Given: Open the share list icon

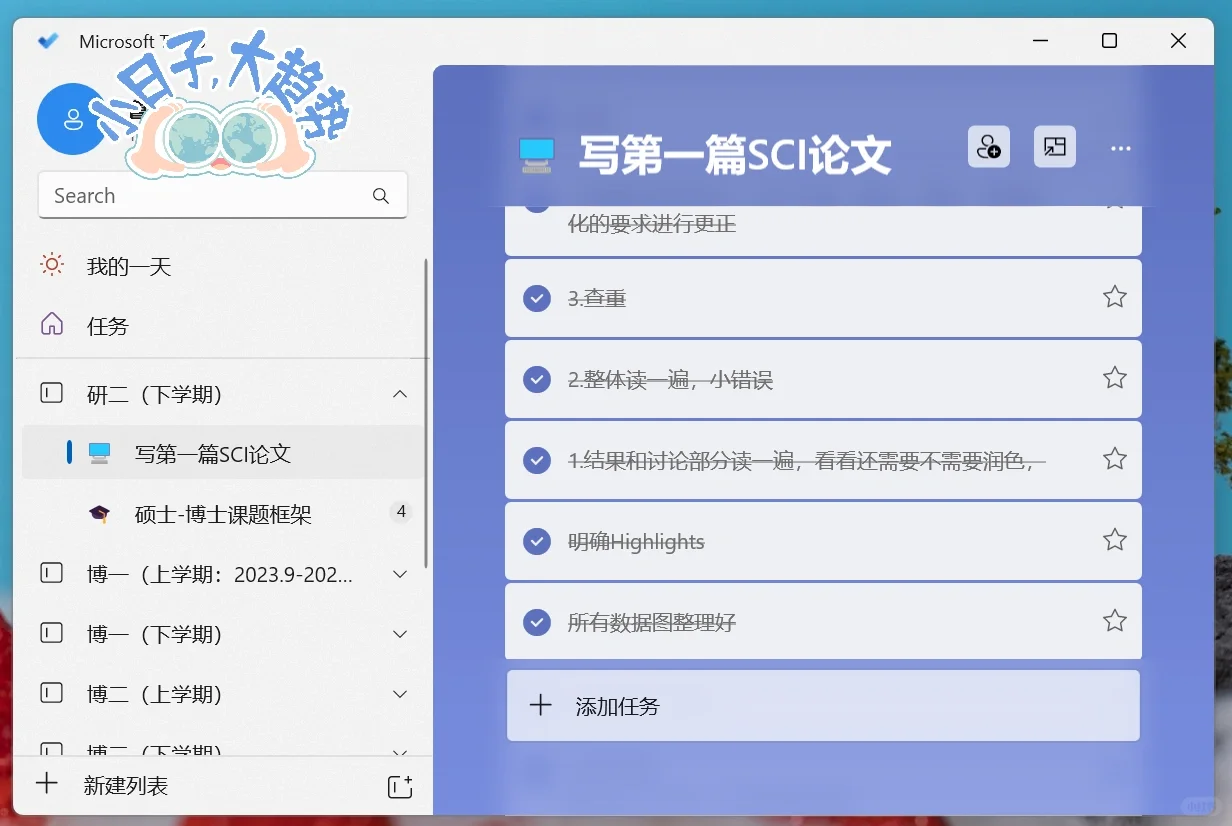Looking at the screenshot, I should (x=988, y=147).
